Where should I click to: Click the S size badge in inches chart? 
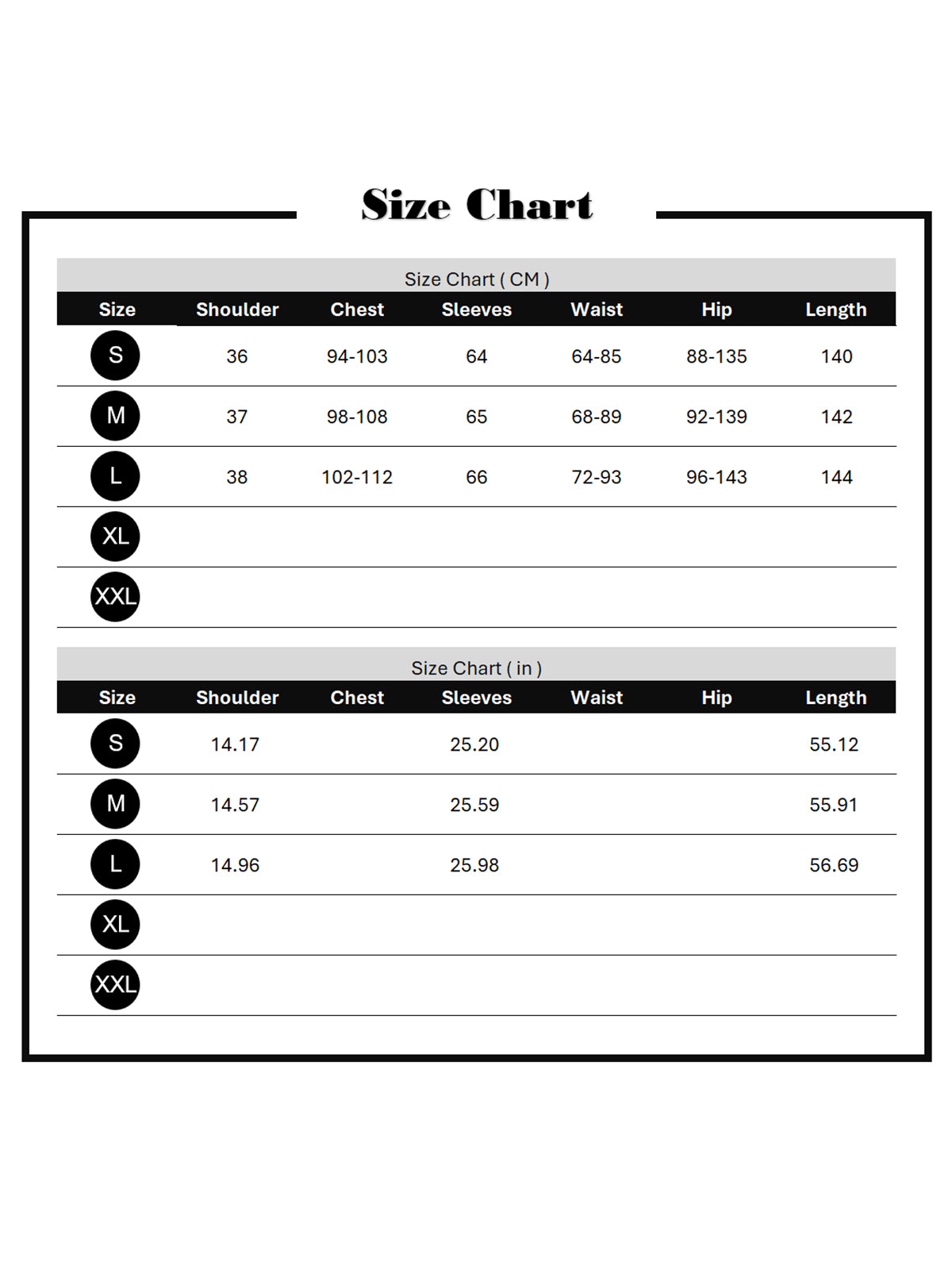115,744
